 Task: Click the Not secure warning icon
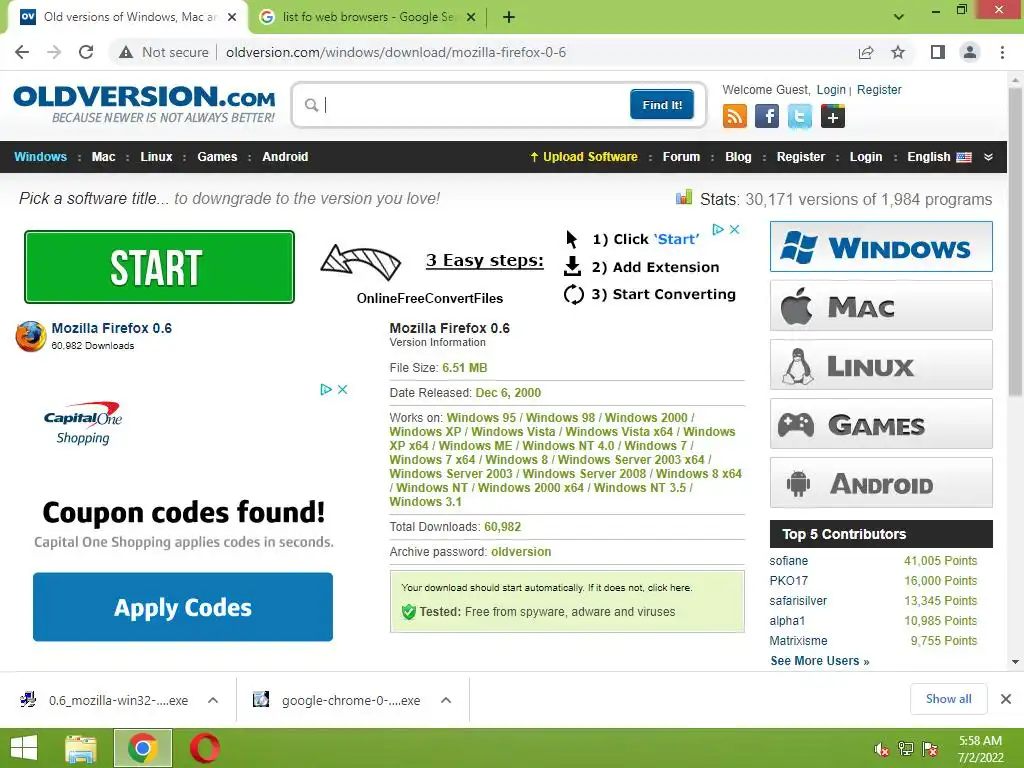pos(125,52)
